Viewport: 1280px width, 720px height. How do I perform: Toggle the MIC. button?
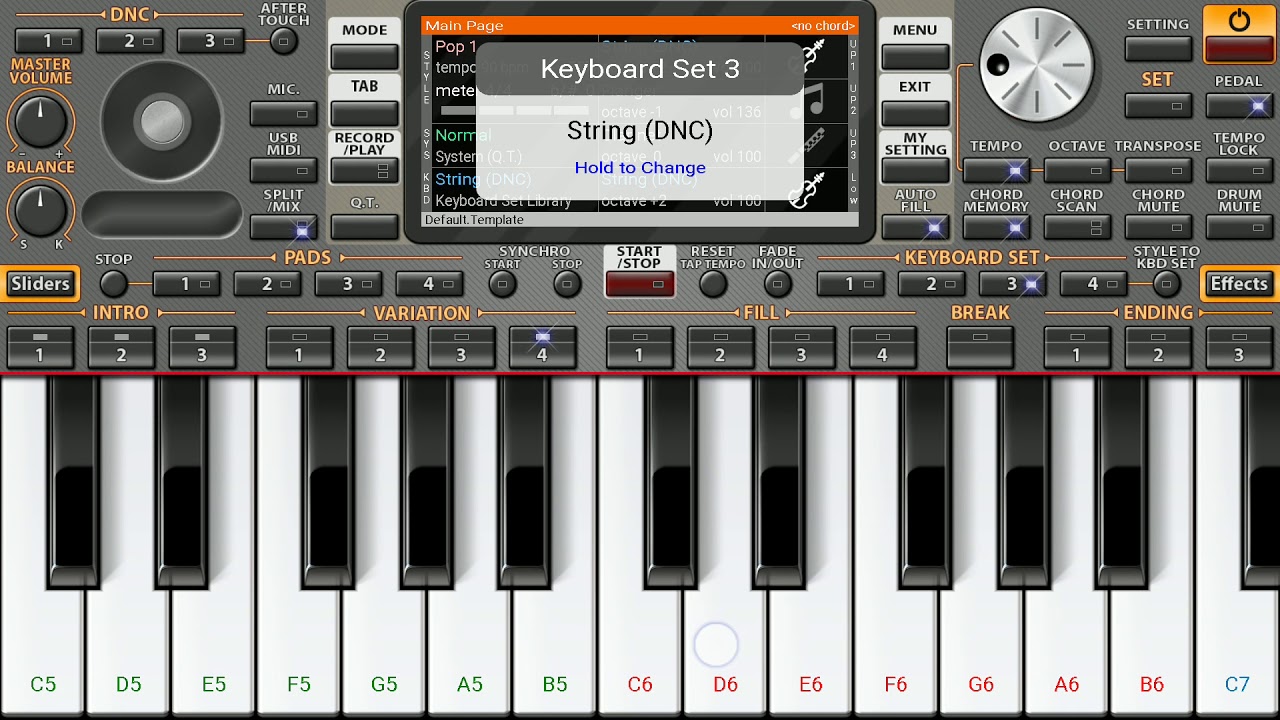(x=283, y=113)
